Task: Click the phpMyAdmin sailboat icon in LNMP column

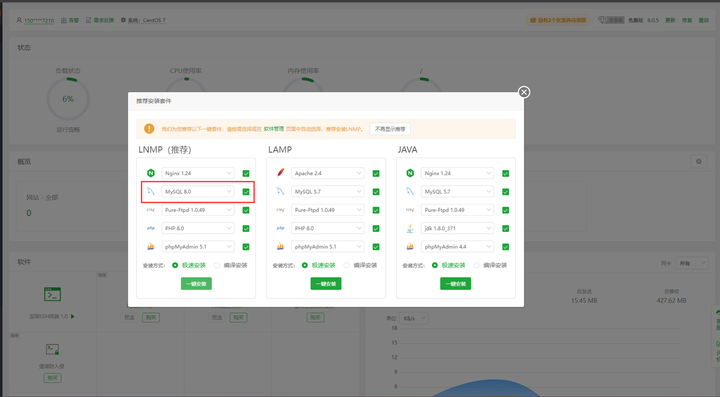Action: pos(151,246)
